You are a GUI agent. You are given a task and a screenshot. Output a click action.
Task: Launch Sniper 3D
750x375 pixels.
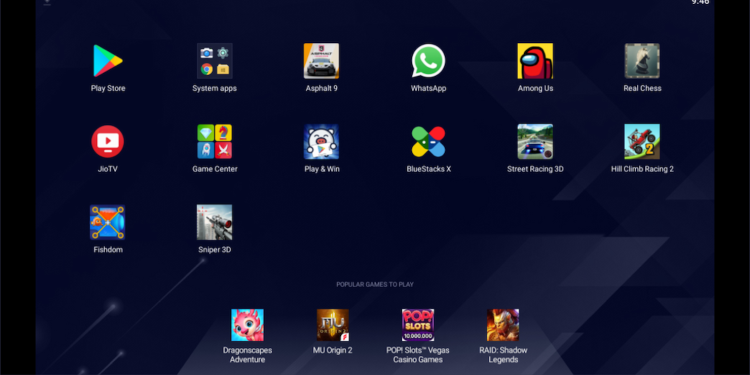tap(215, 222)
